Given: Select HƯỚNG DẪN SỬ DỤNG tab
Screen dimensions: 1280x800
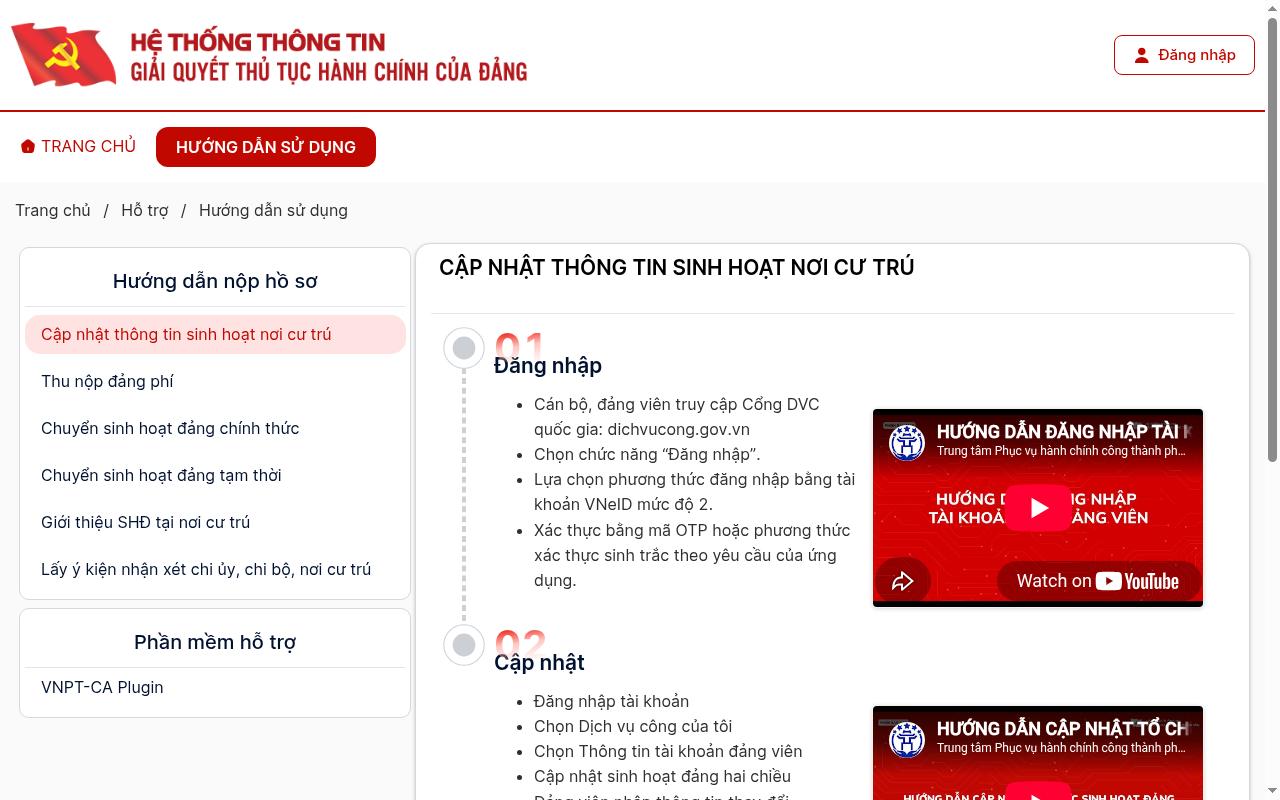Looking at the screenshot, I should click(x=266, y=147).
